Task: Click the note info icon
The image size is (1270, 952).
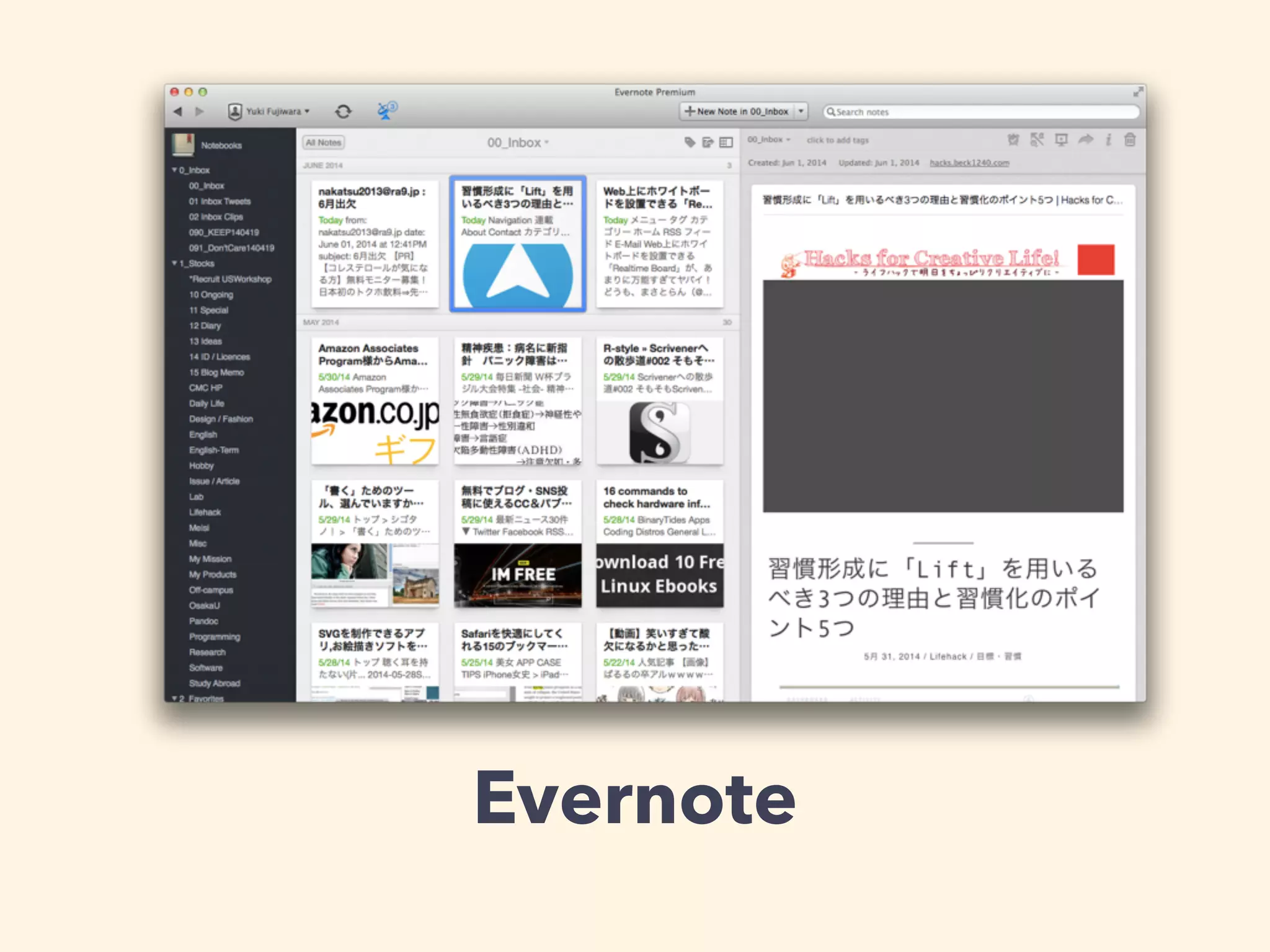Action: (x=1108, y=139)
